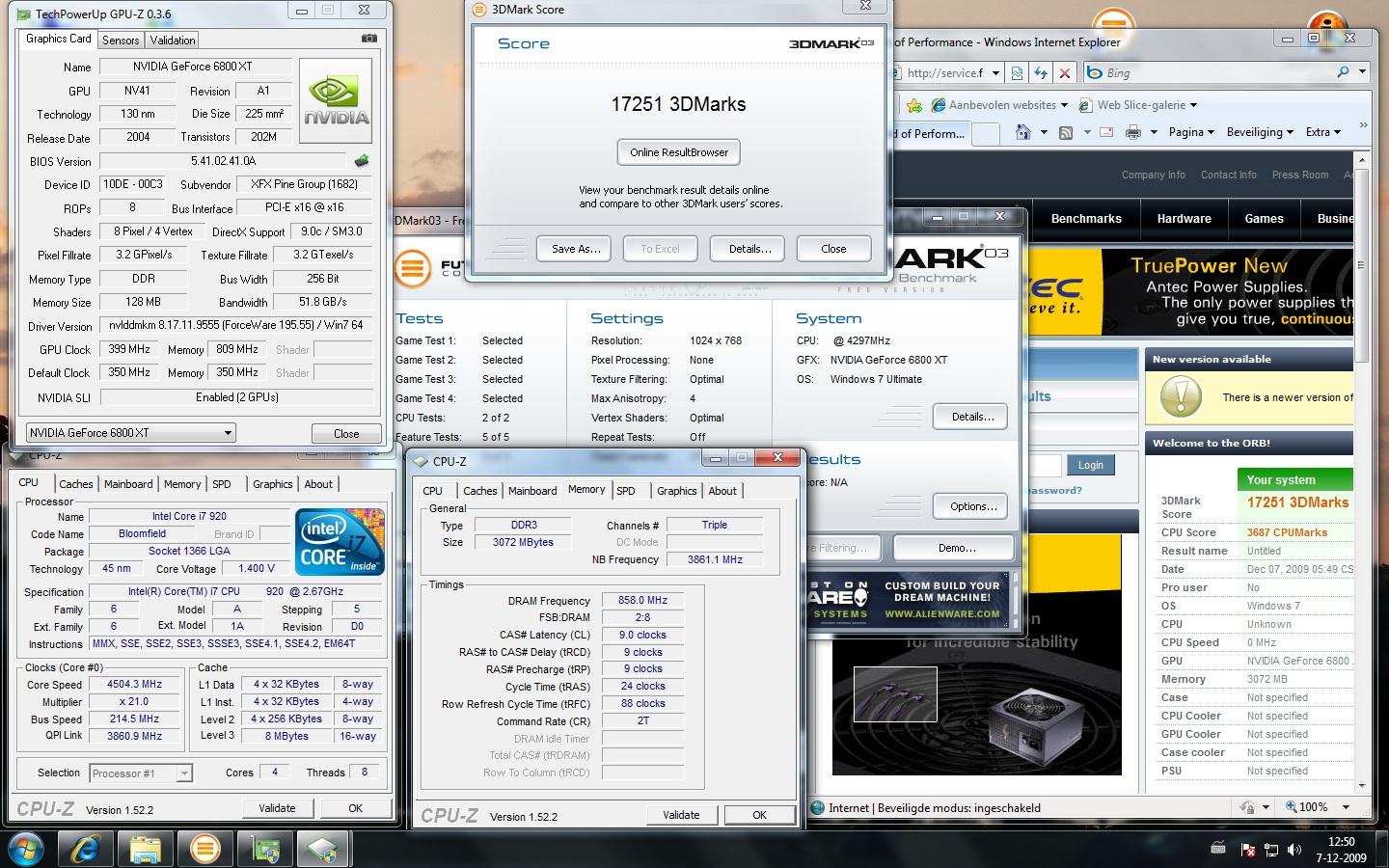Click Close button in GPU-Z
The height and width of the screenshot is (868, 1389).
pos(346,433)
